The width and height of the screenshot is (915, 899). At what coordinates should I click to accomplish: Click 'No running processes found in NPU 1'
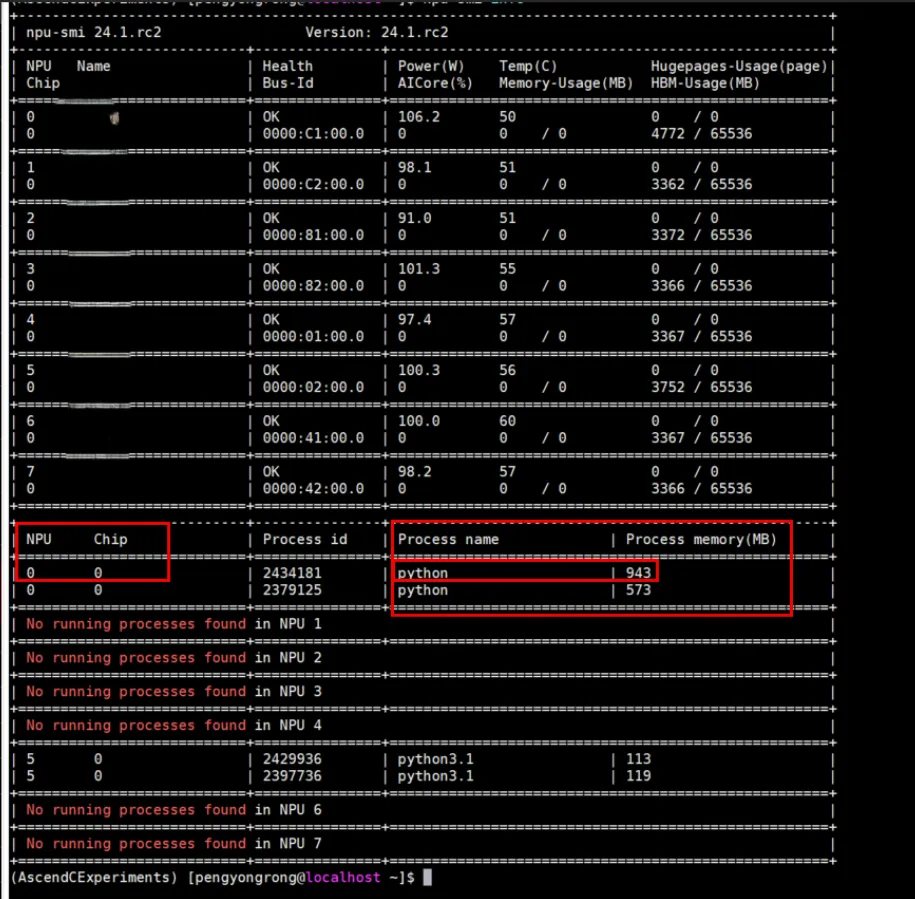[x=173, y=624]
